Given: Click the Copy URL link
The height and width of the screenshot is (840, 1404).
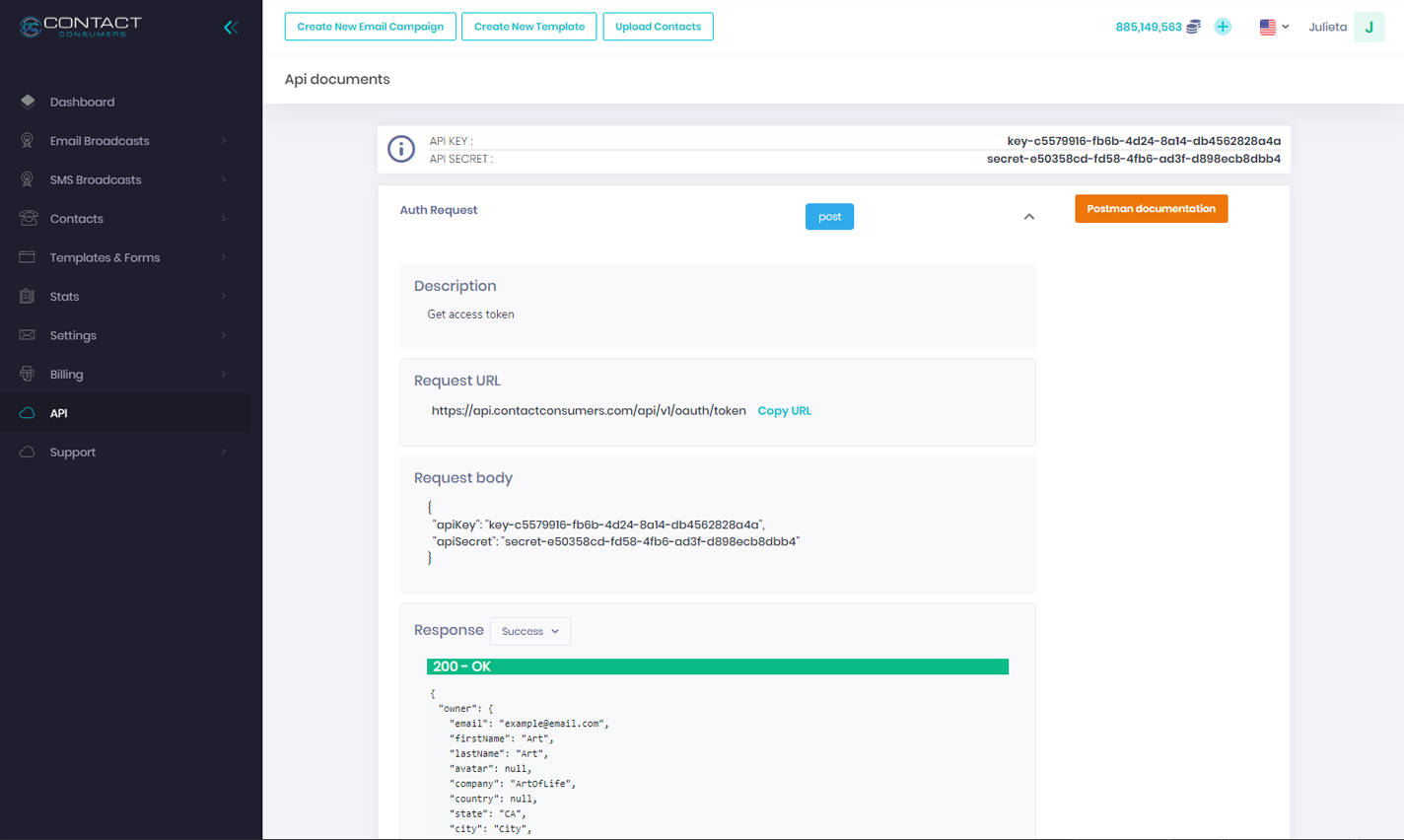Looking at the screenshot, I should coord(784,411).
